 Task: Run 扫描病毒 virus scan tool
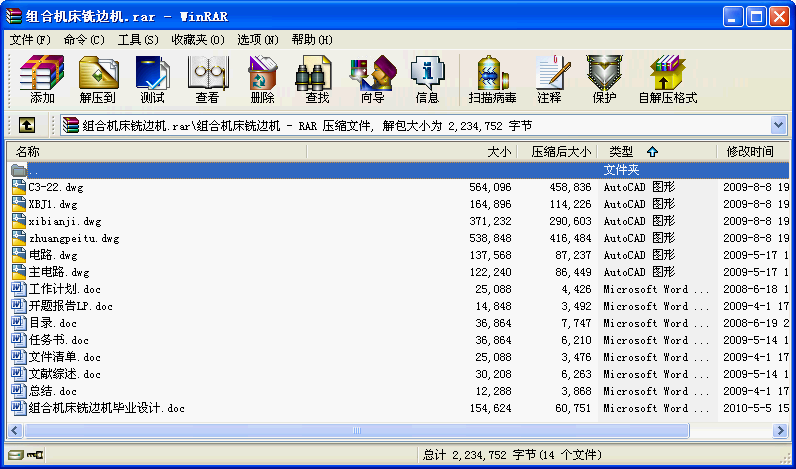pyautogui.click(x=492, y=80)
